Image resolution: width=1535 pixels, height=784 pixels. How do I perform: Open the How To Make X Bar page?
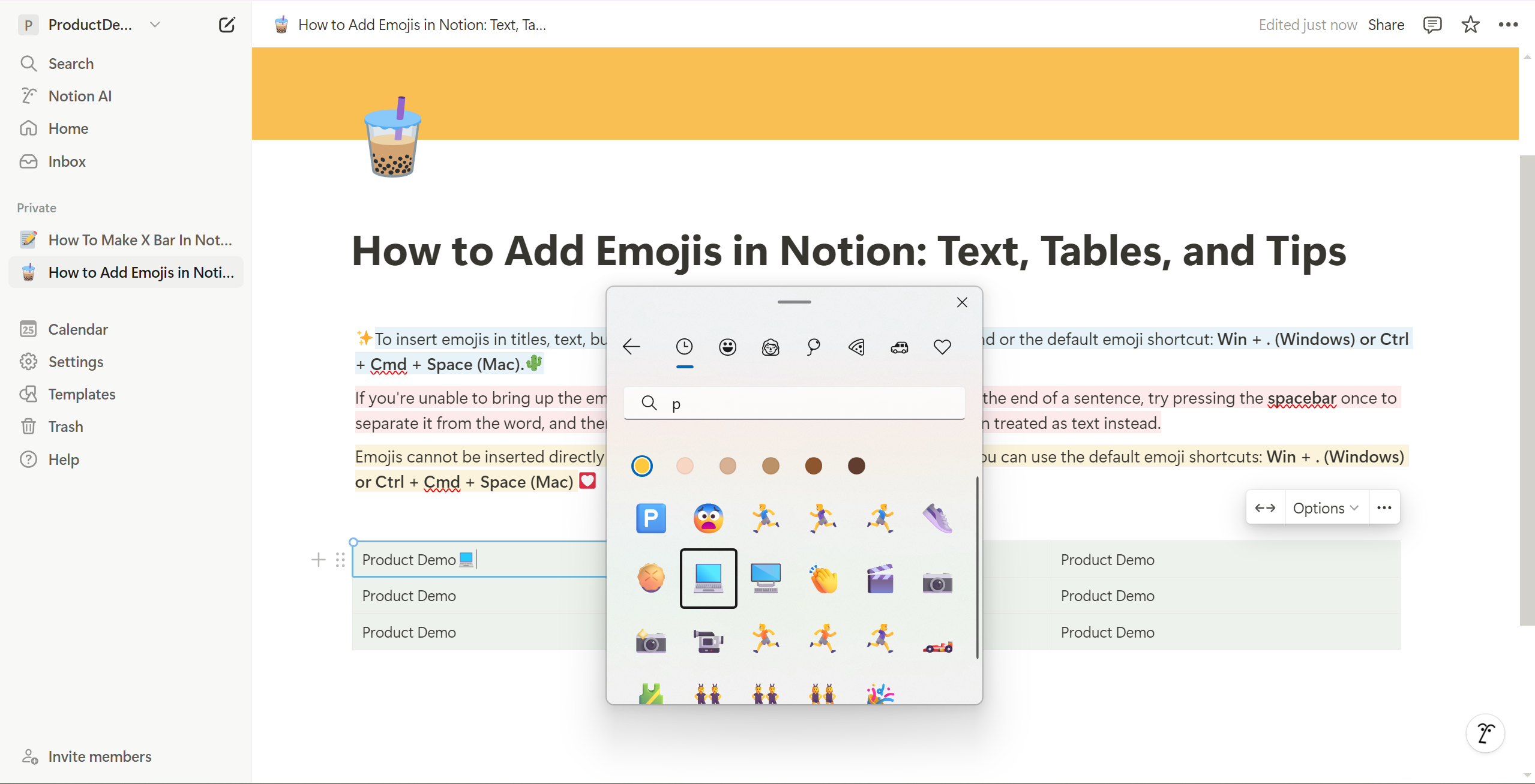pos(126,240)
